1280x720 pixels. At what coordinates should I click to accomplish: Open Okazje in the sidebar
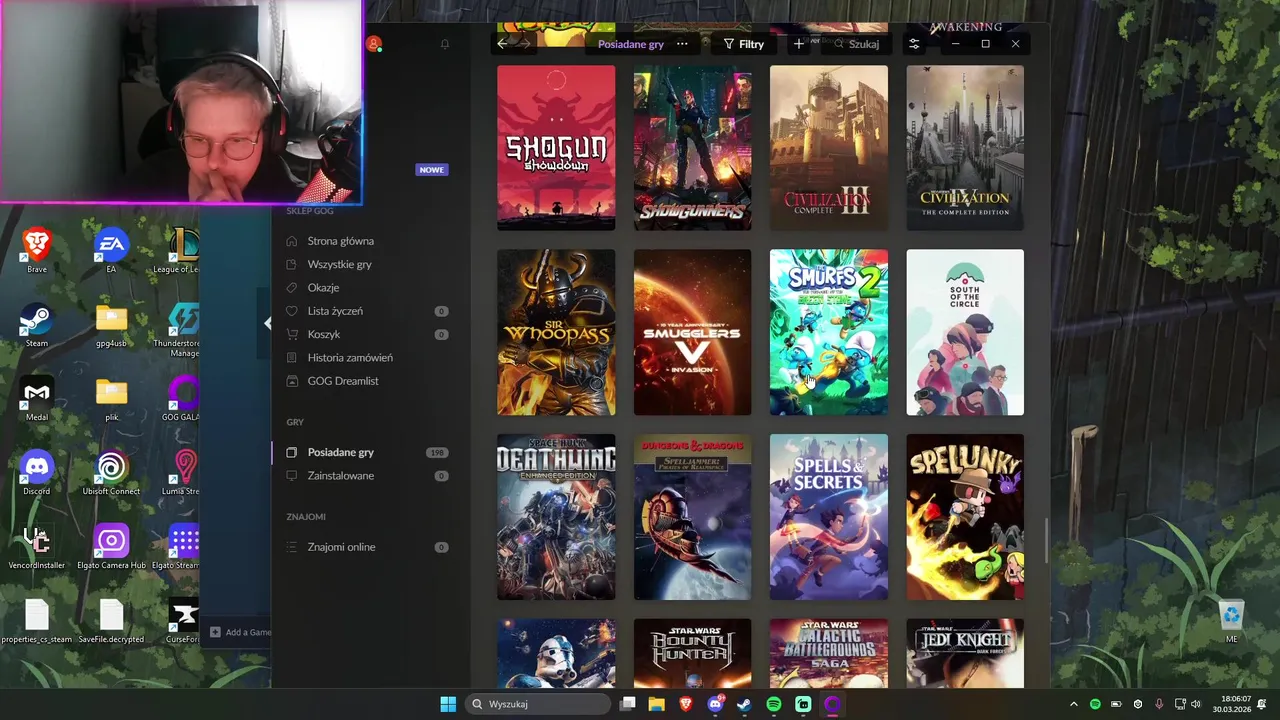click(323, 288)
